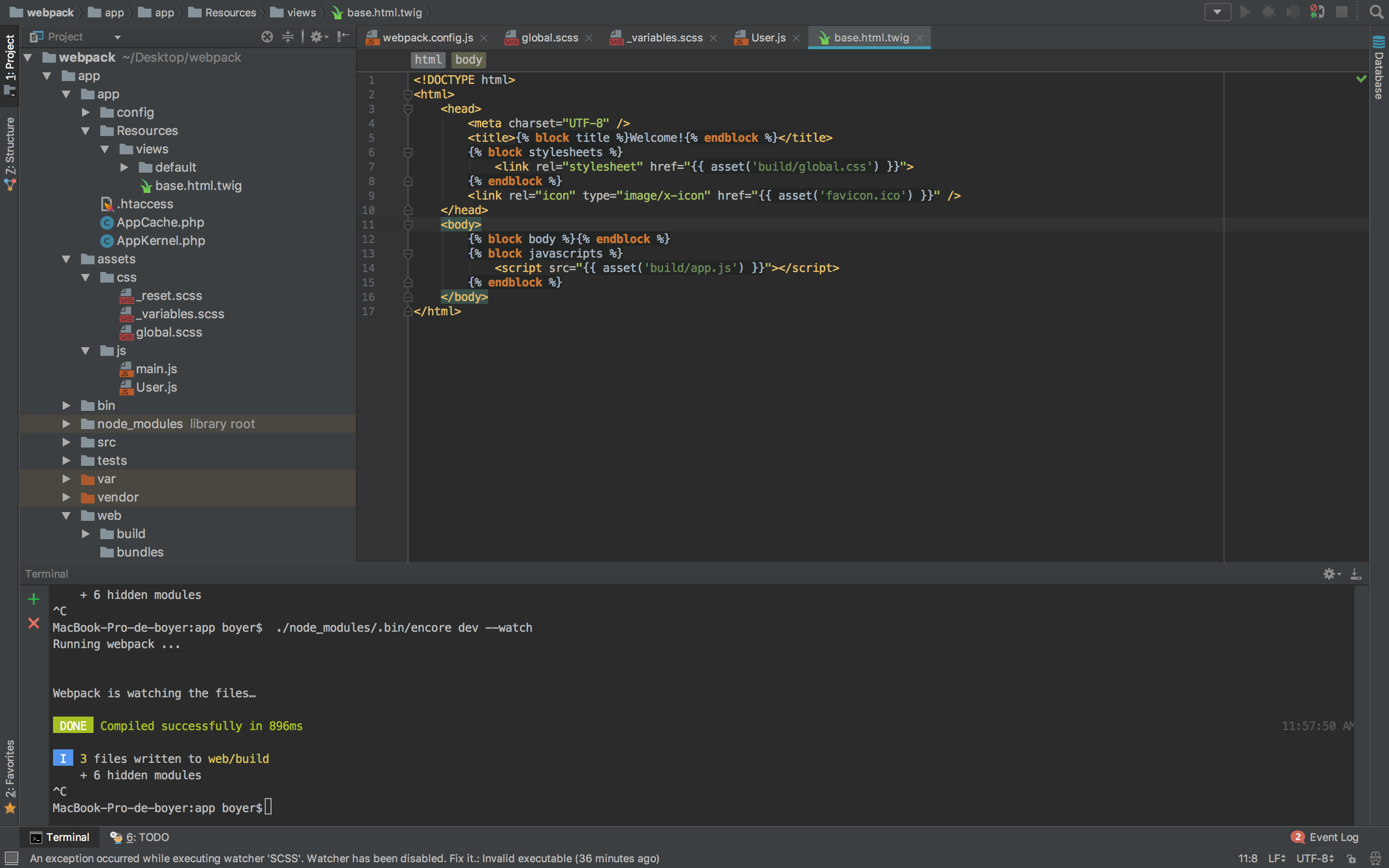
Task: Switch to _variables.scss editor tab
Action: (664, 37)
